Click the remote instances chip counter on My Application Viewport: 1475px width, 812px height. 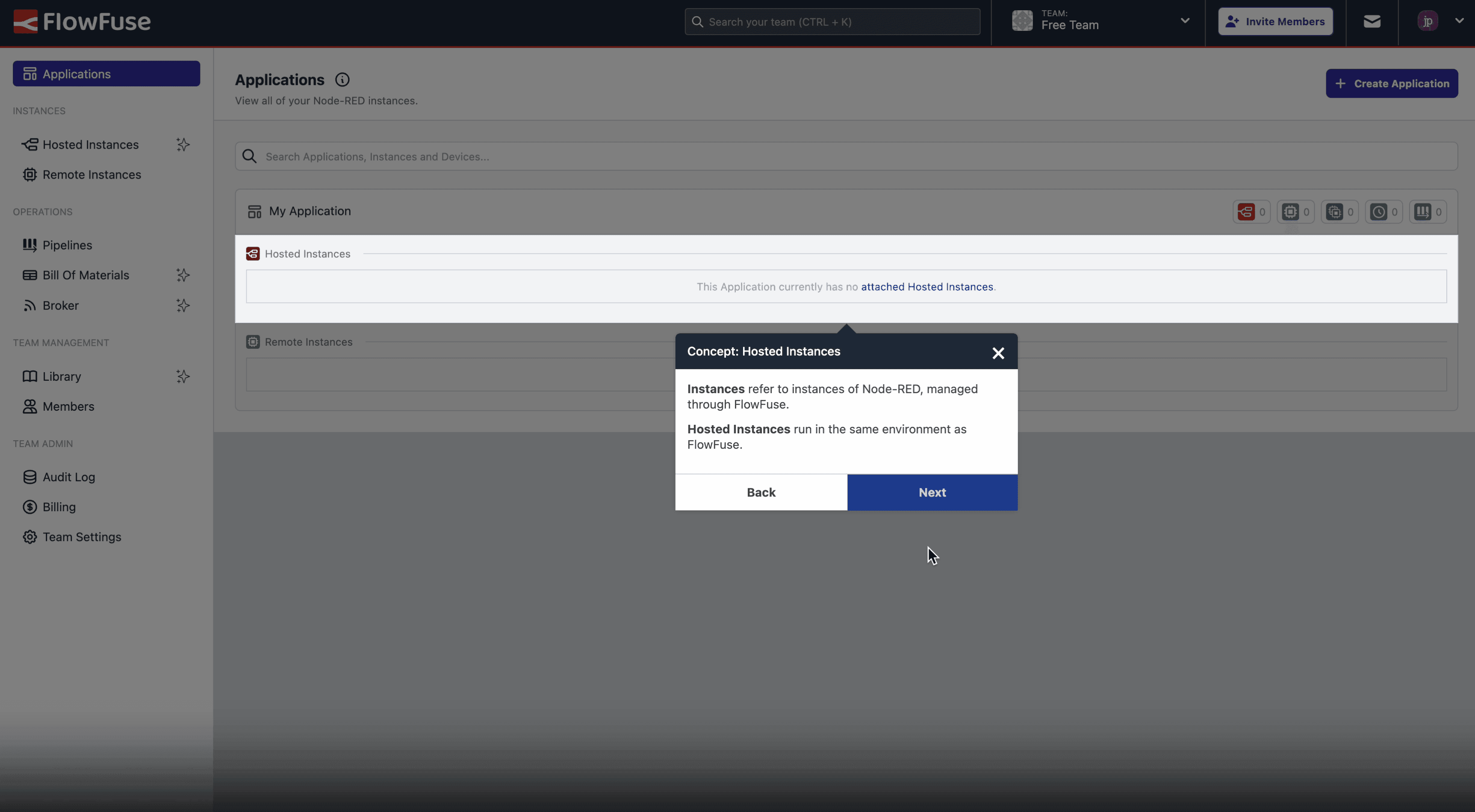pos(1296,212)
